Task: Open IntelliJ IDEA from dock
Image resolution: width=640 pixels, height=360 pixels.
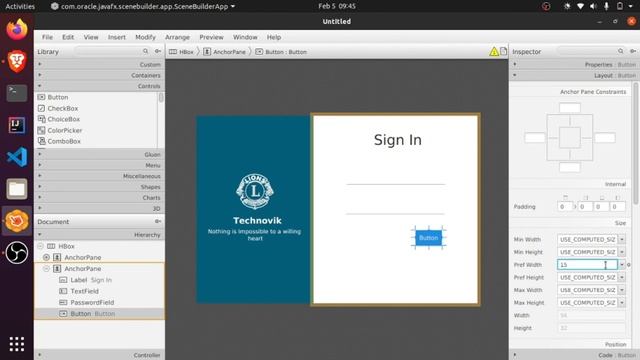Action: tap(17, 125)
